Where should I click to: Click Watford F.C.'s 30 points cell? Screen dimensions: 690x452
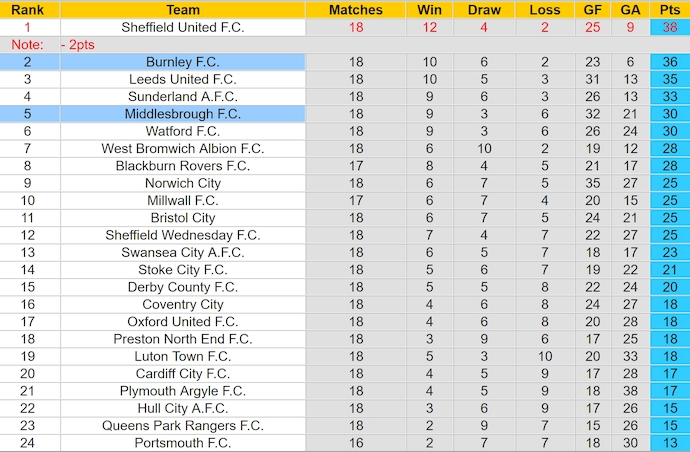(670, 131)
